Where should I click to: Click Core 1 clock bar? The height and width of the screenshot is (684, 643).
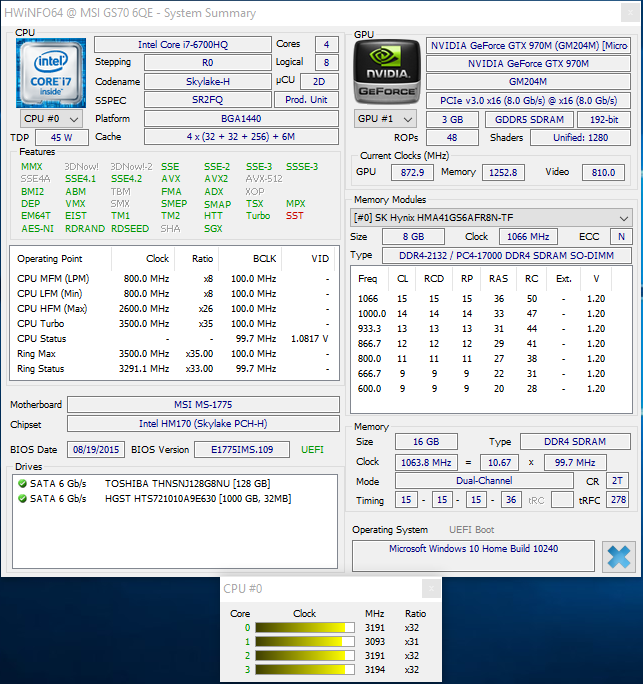point(305,641)
